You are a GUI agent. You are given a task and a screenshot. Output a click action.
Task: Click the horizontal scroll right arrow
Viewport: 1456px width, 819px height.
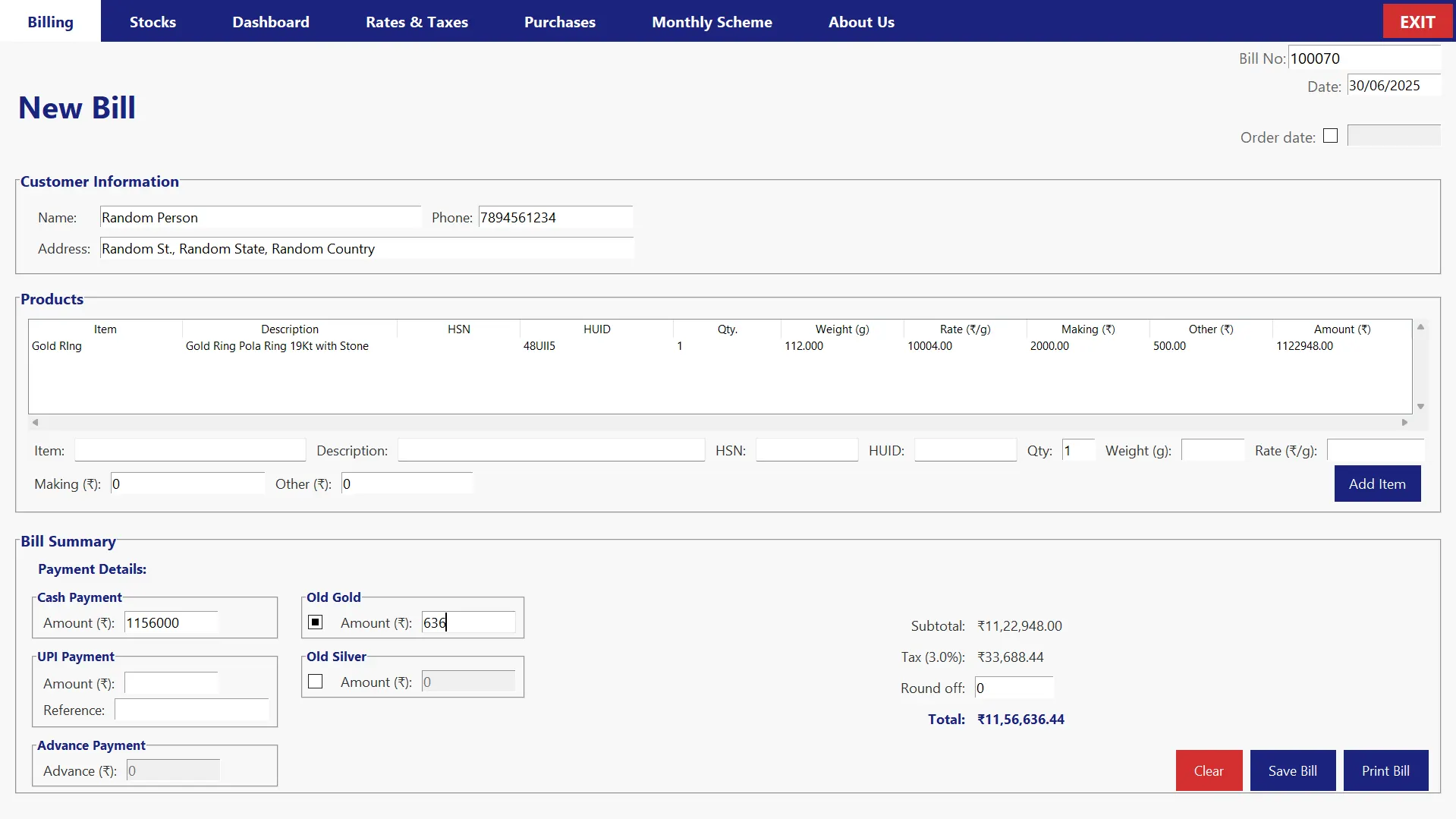point(1404,423)
